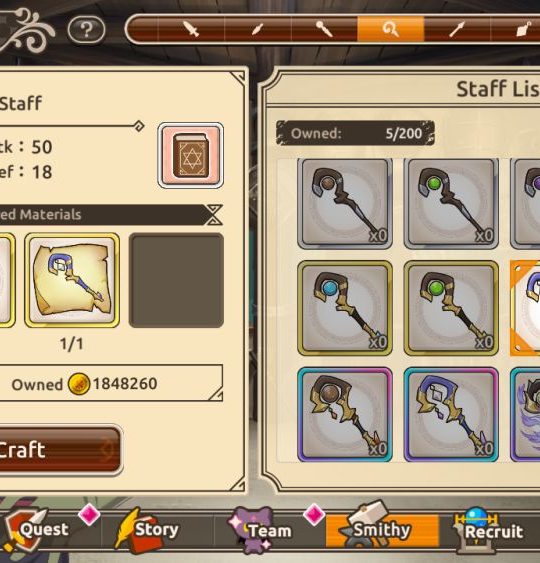The image size is (540, 563).
Task: Select the dagger weapon category tab
Action: (x=258, y=29)
